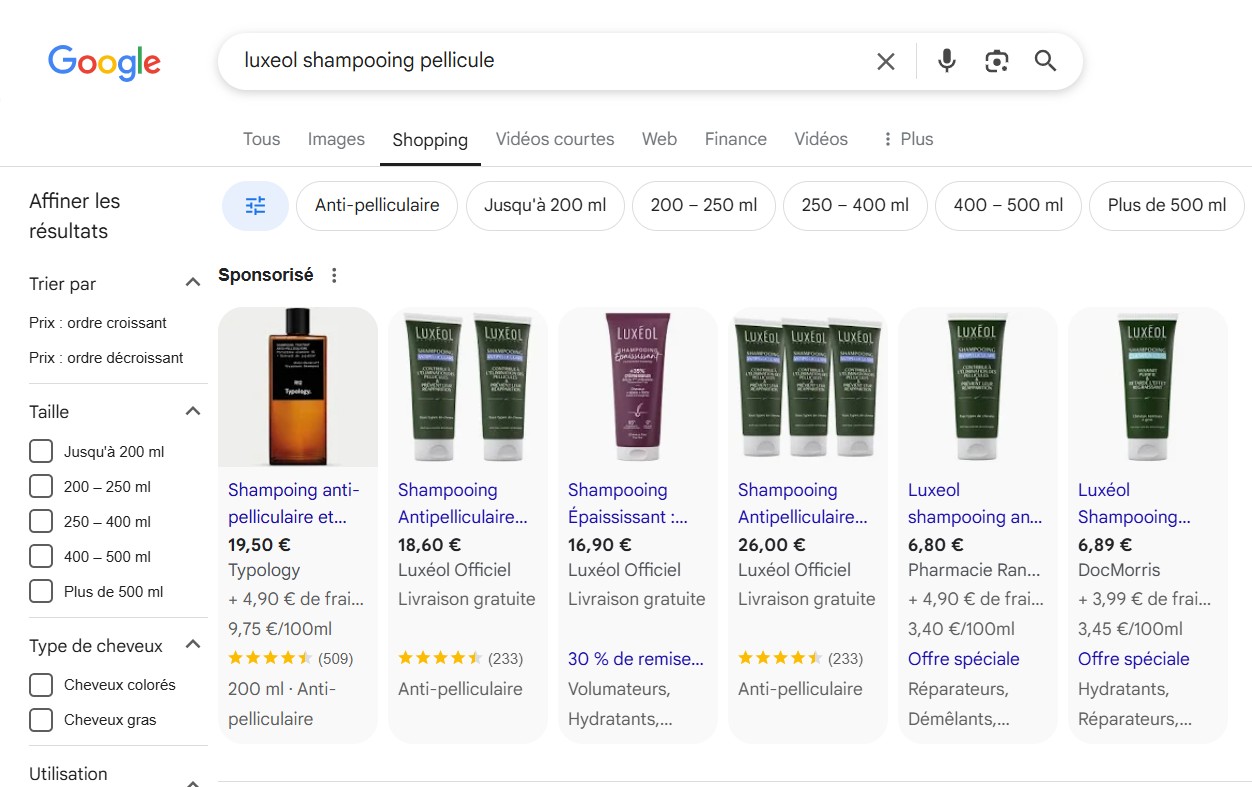
Task: Click the 30 % de remise offer link
Action: (636, 659)
